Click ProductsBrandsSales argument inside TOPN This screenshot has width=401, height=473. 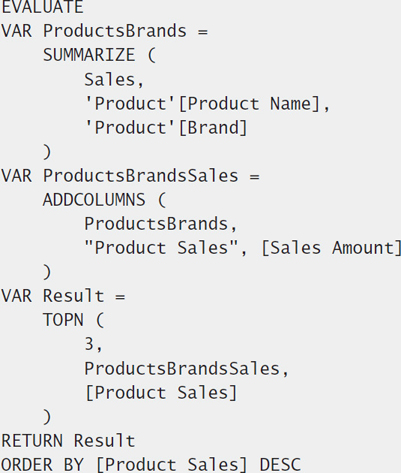[182, 369]
